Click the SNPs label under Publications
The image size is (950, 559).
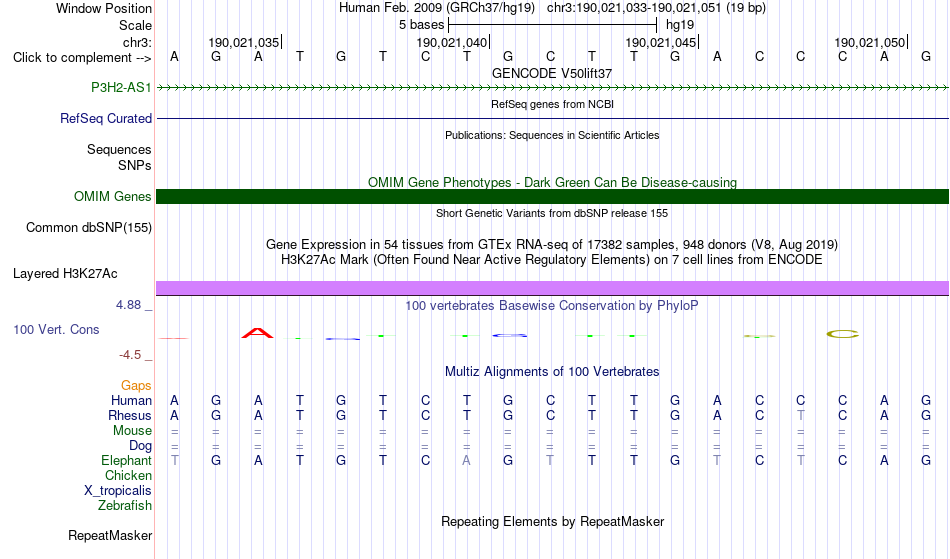[x=135, y=165]
